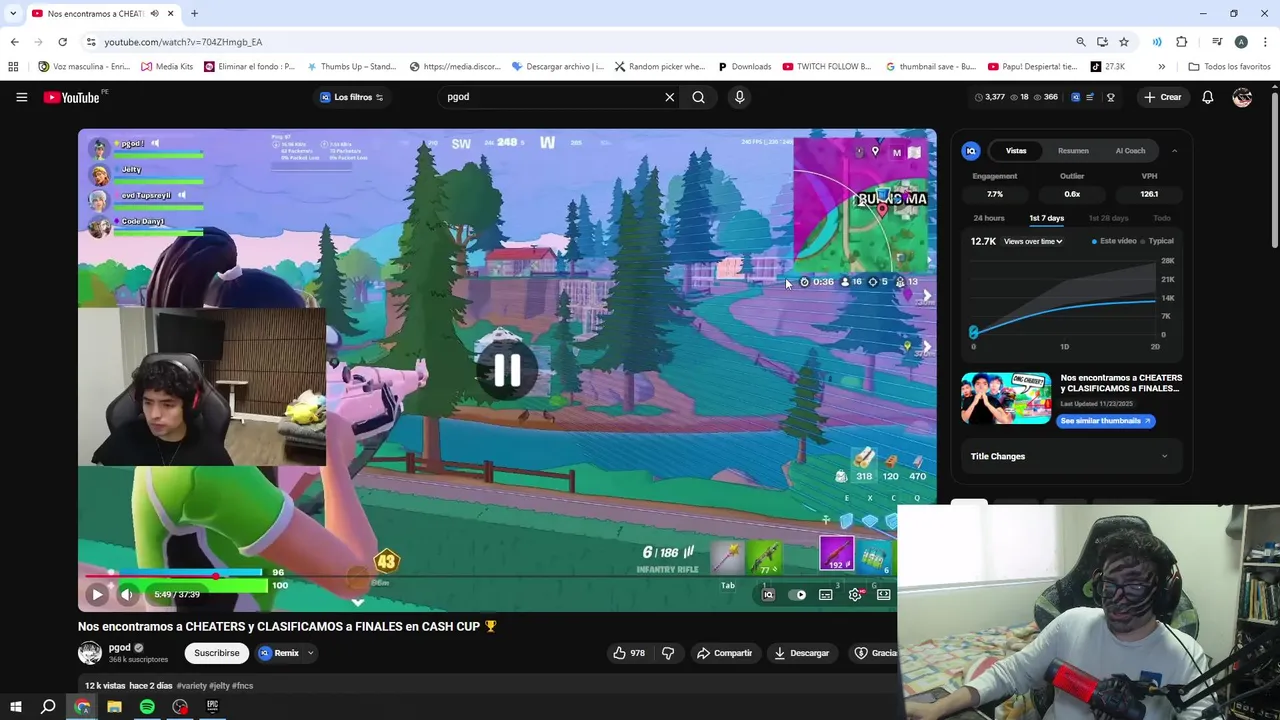Go back in the browser
Screen dimensions: 1280x720
(x=14, y=42)
